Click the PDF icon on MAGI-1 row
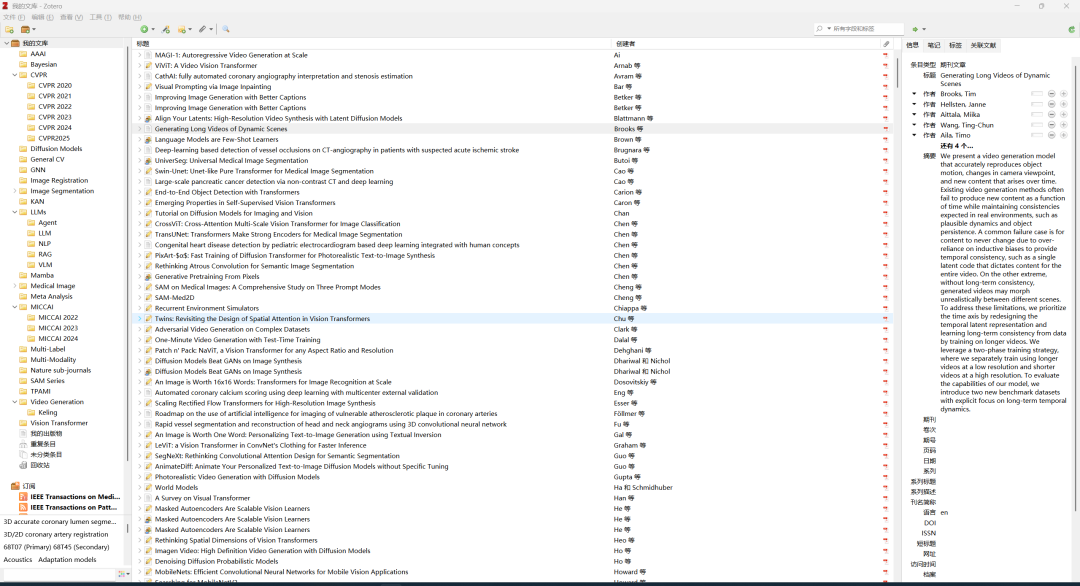Viewport: 1080px width, 586px height. pos(885,55)
